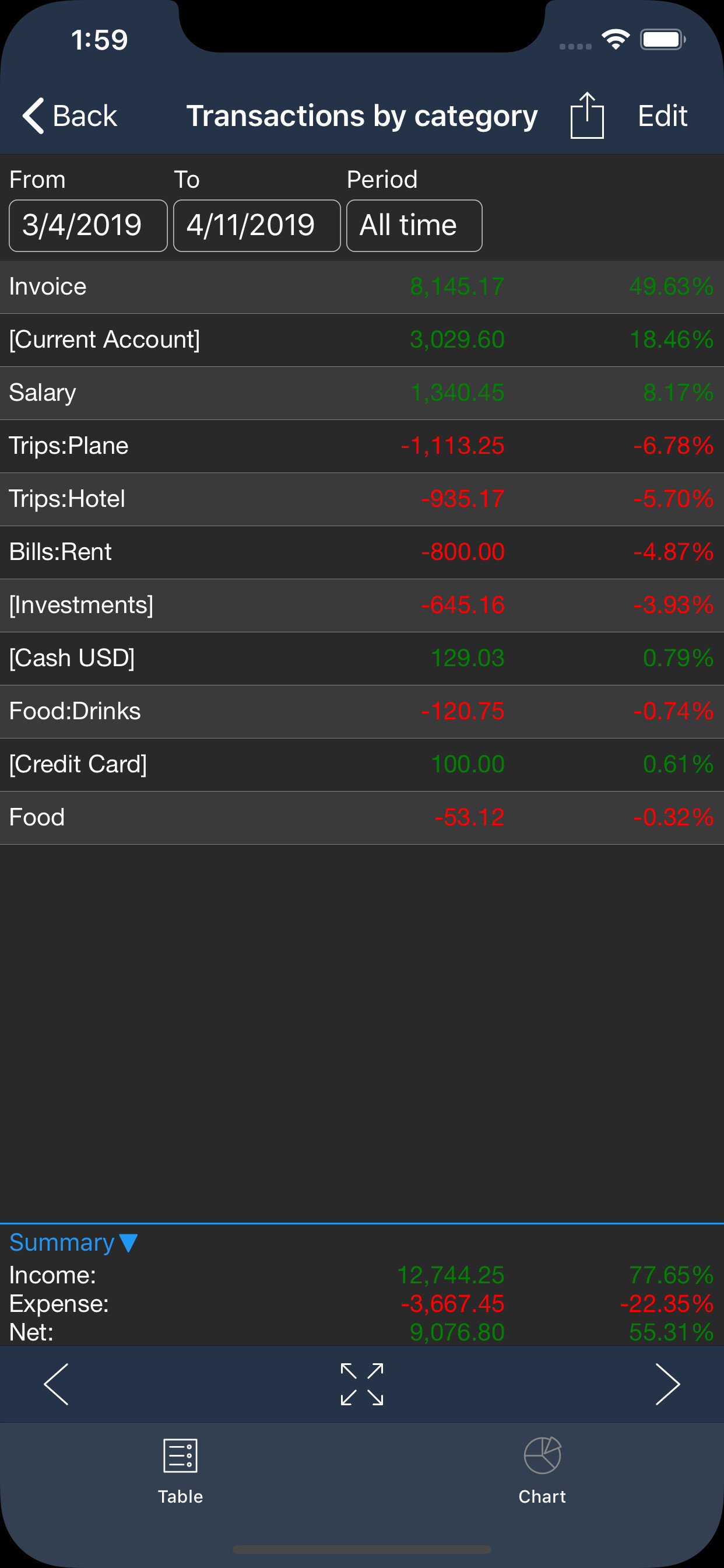Collapse the Summary section triangle

(128, 1242)
